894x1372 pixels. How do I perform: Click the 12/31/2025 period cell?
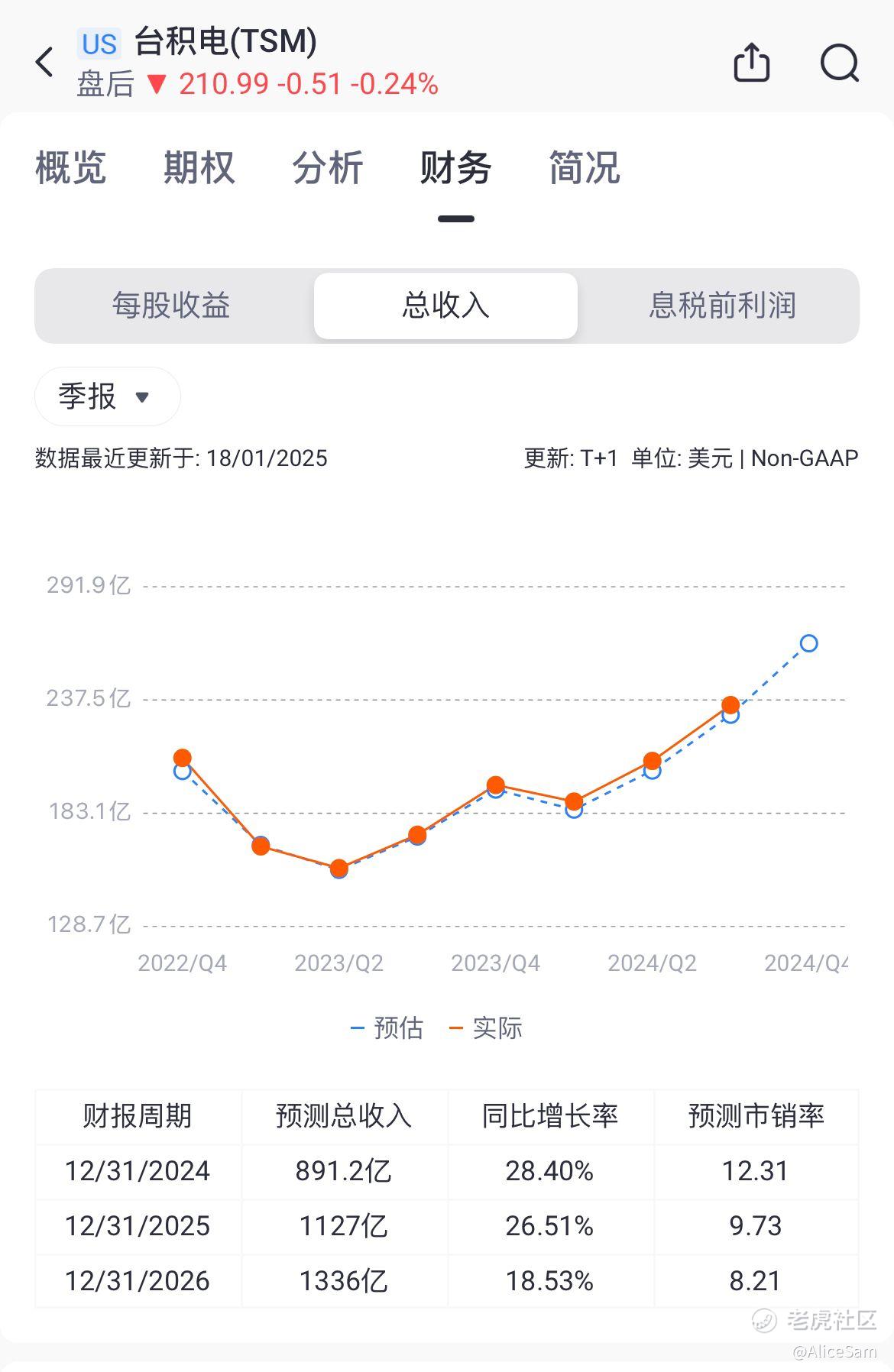click(138, 1226)
